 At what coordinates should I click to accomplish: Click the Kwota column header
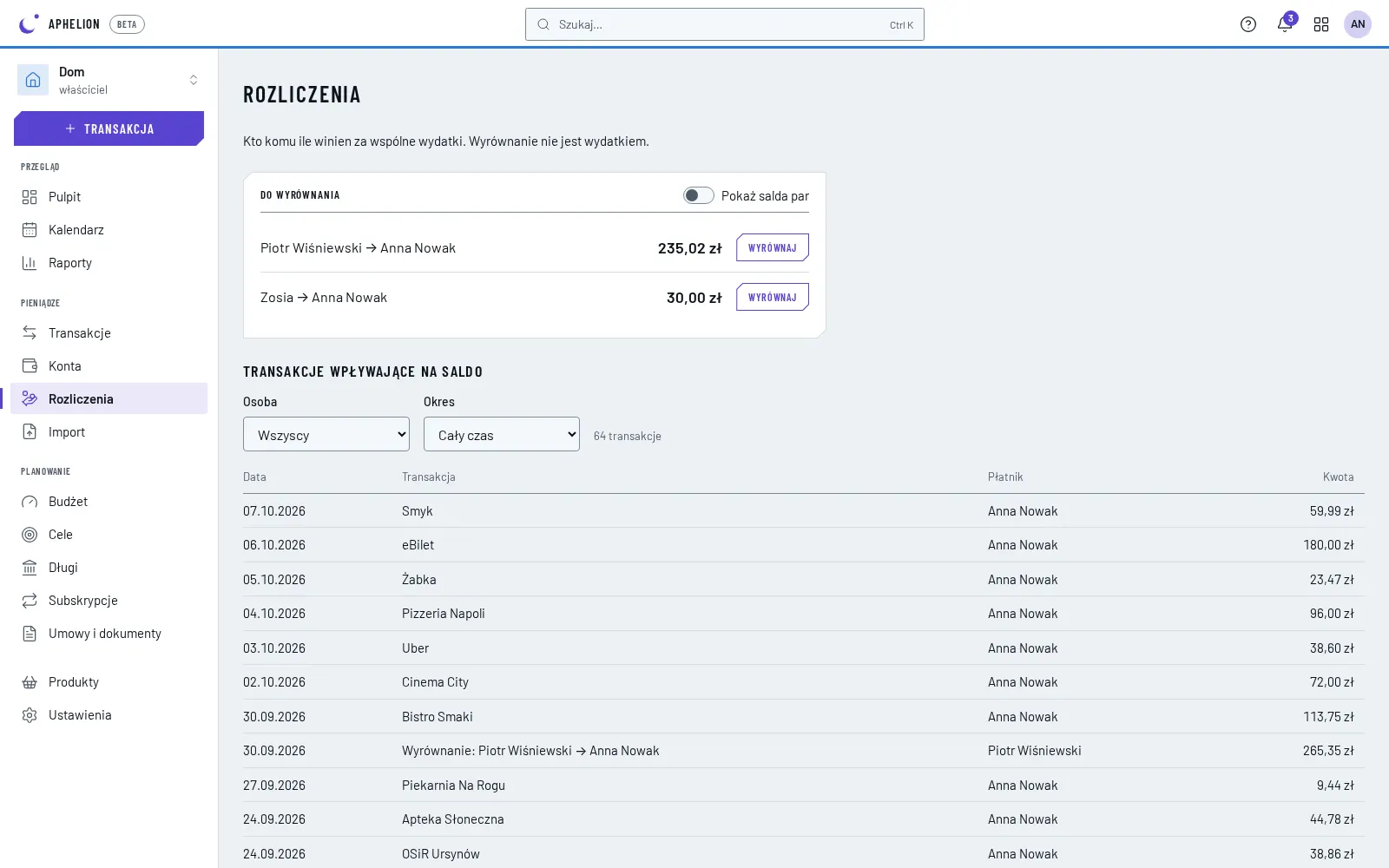(x=1338, y=477)
